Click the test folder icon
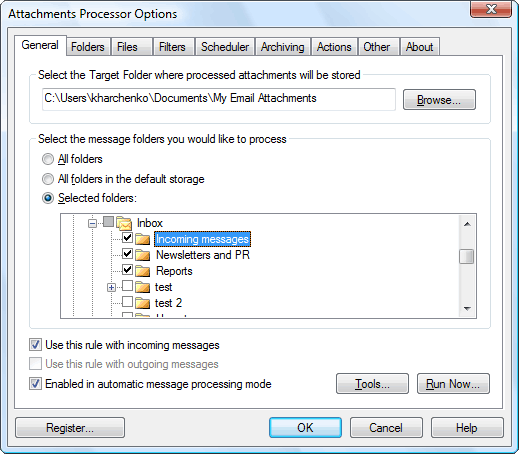 click(x=143, y=287)
